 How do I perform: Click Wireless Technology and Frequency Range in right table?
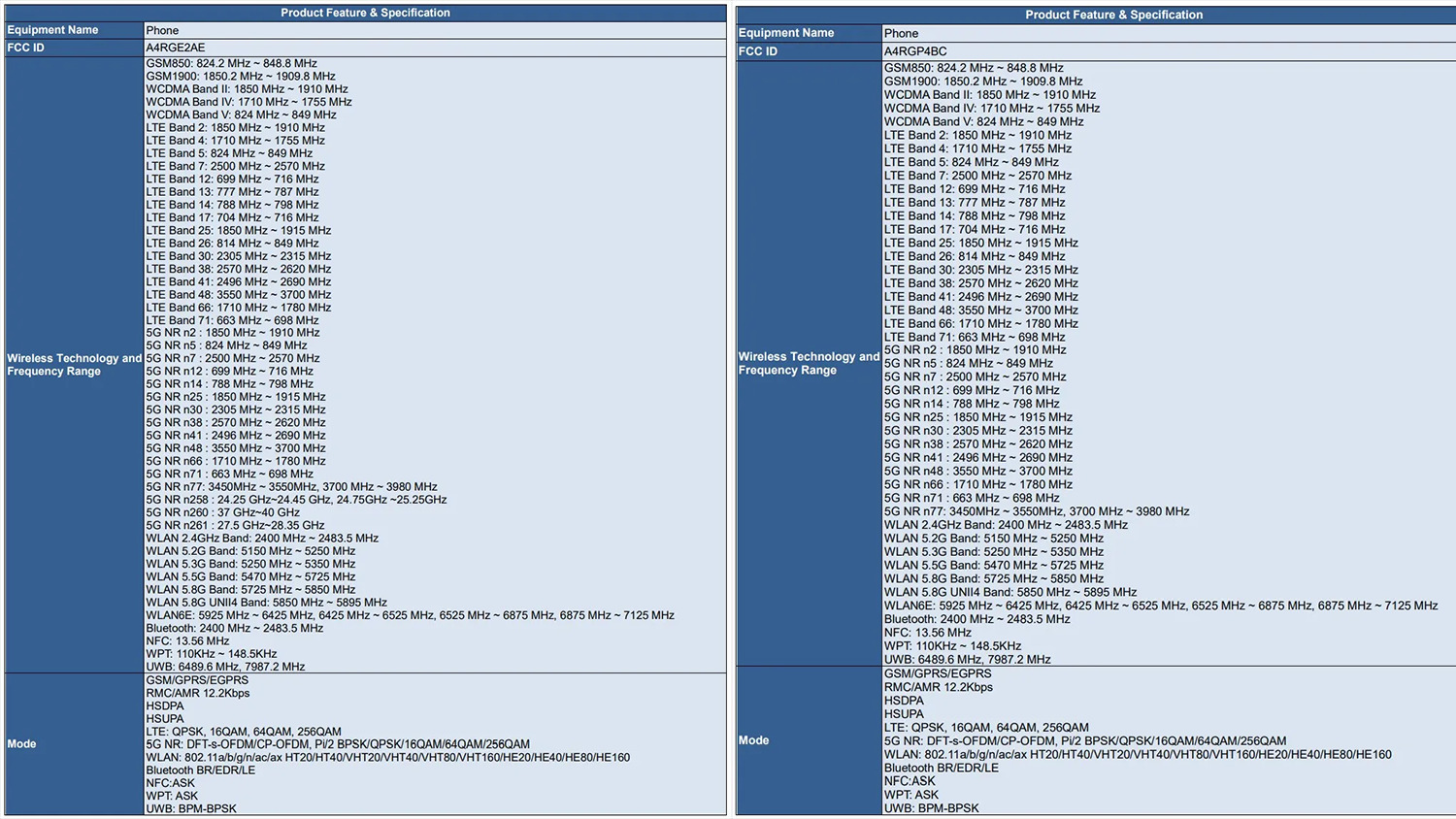808,363
